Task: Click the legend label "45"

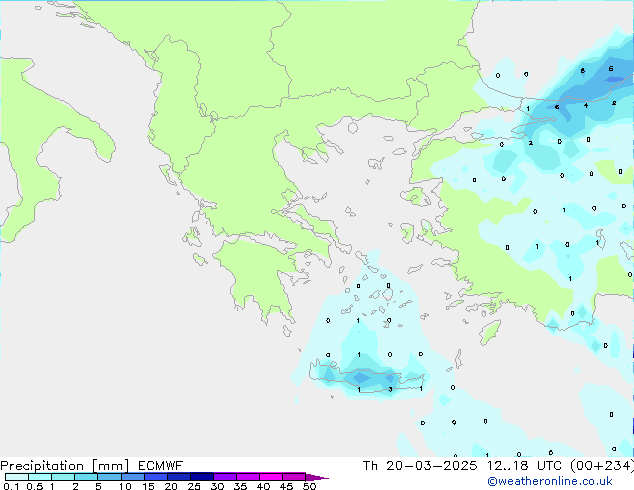Action: (286, 486)
